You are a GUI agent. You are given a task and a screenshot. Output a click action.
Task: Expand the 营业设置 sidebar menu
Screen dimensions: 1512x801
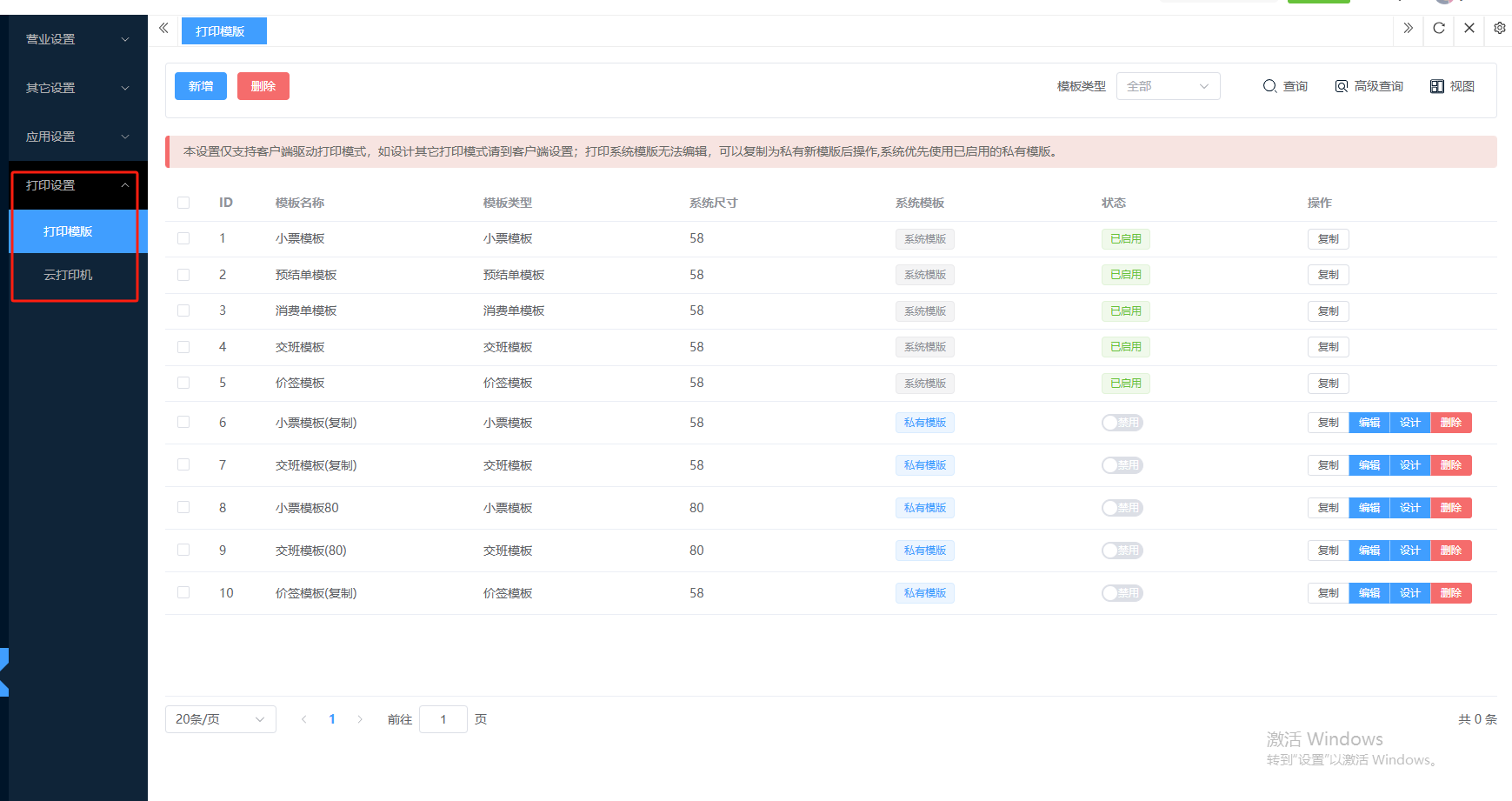(77, 39)
